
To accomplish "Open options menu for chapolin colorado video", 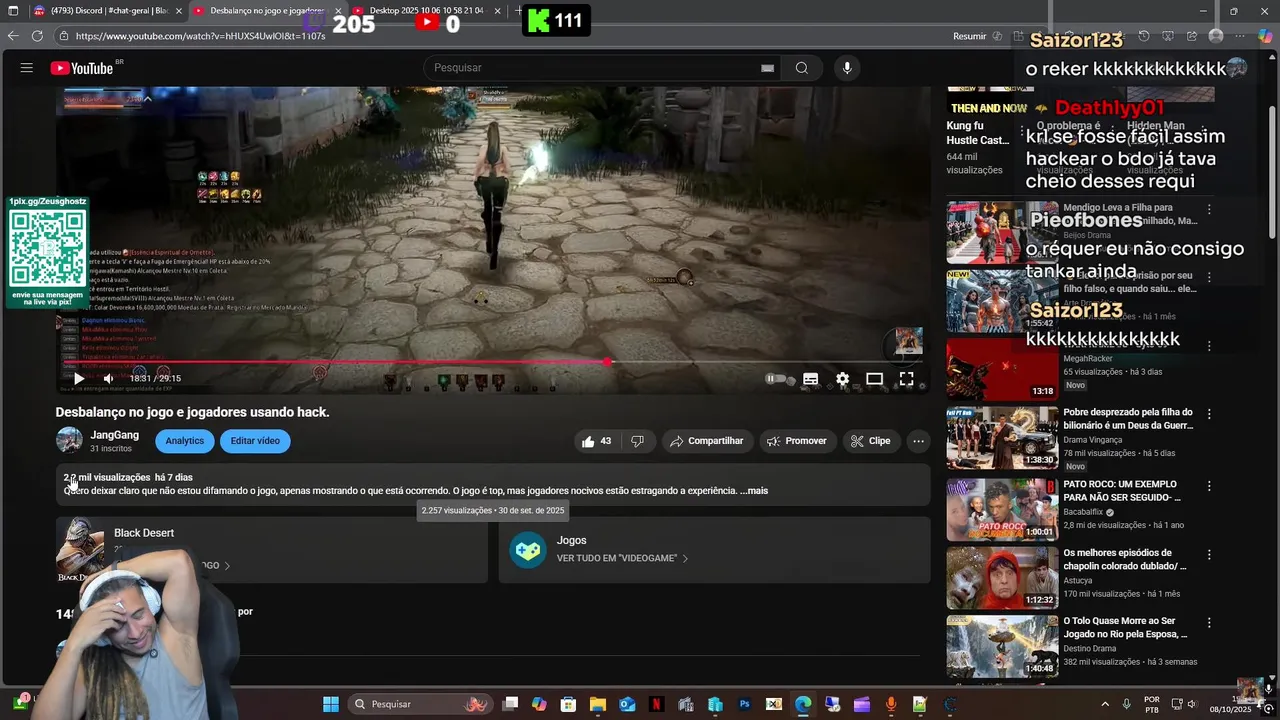I will click(x=1209, y=554).
